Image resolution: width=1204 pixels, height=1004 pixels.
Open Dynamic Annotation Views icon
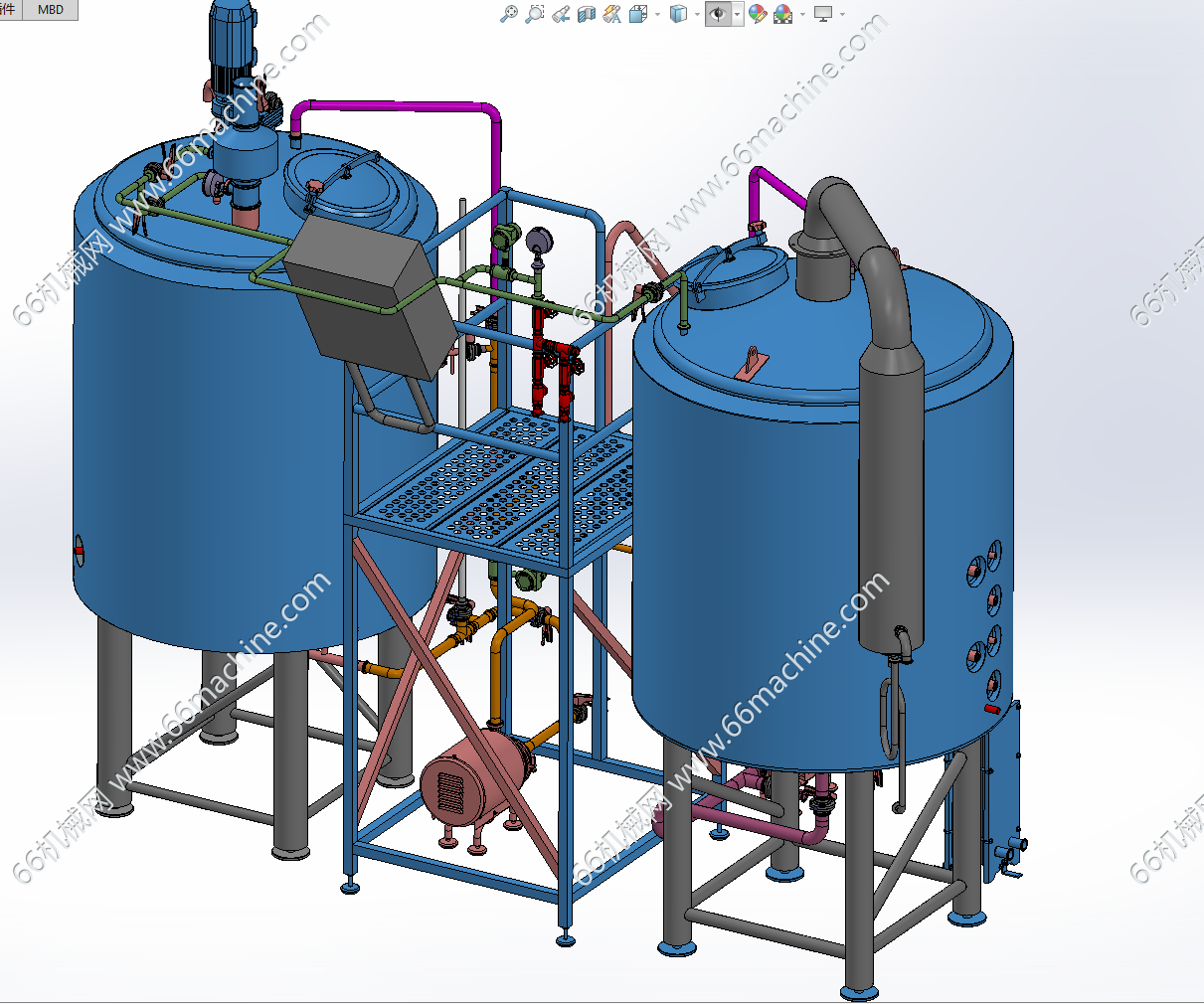(x=612, y=14)
